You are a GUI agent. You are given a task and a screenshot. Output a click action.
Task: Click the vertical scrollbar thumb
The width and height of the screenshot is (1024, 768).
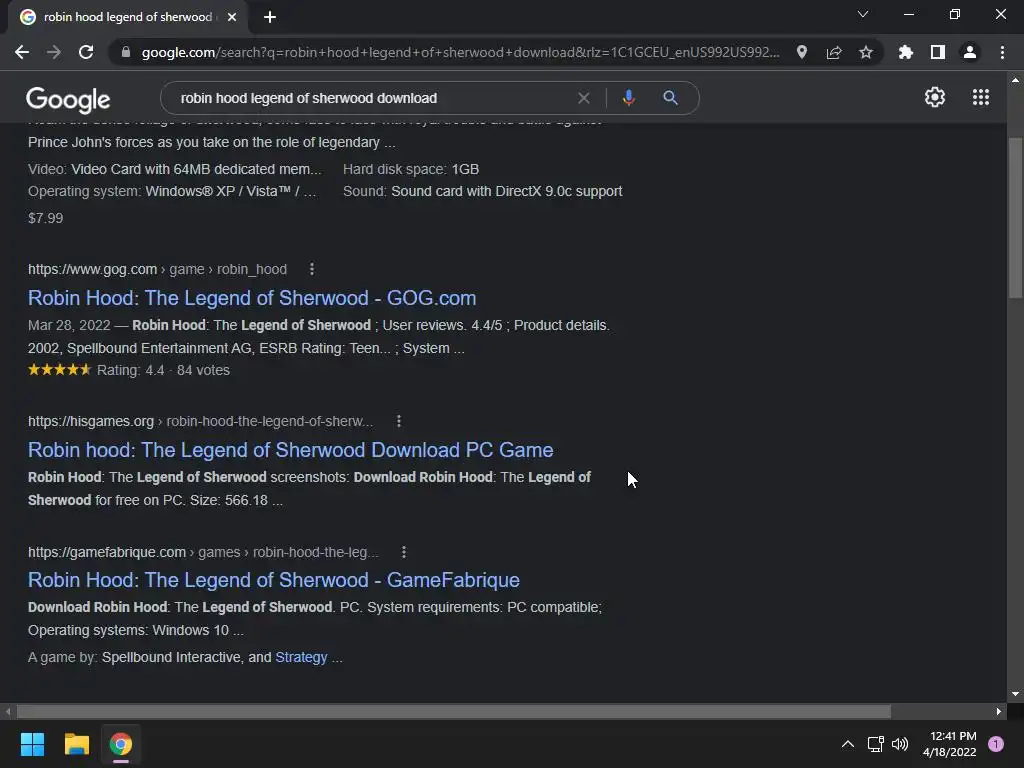pyautogui.click(x=1015, y=217)
